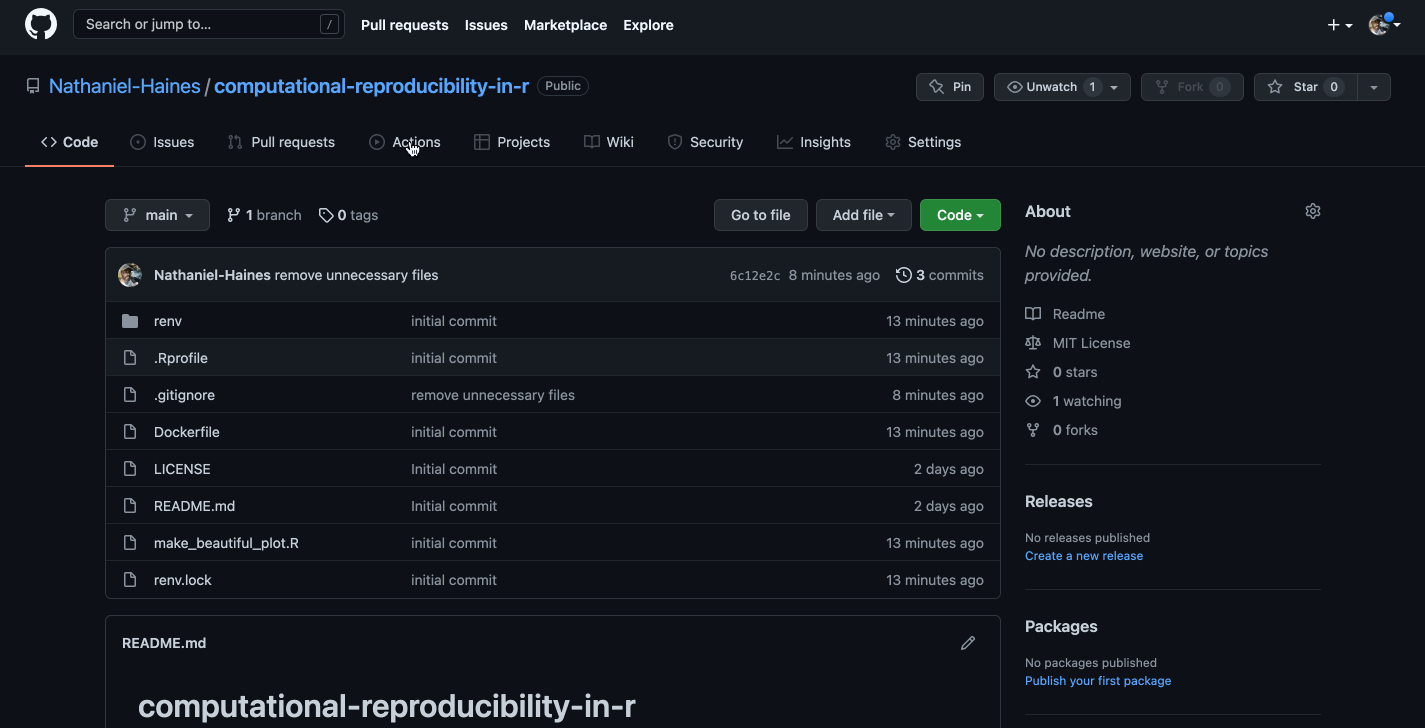Click the repository book icon beside owner name
This screenshot has width=1425, height=728.
pos(33,86)
